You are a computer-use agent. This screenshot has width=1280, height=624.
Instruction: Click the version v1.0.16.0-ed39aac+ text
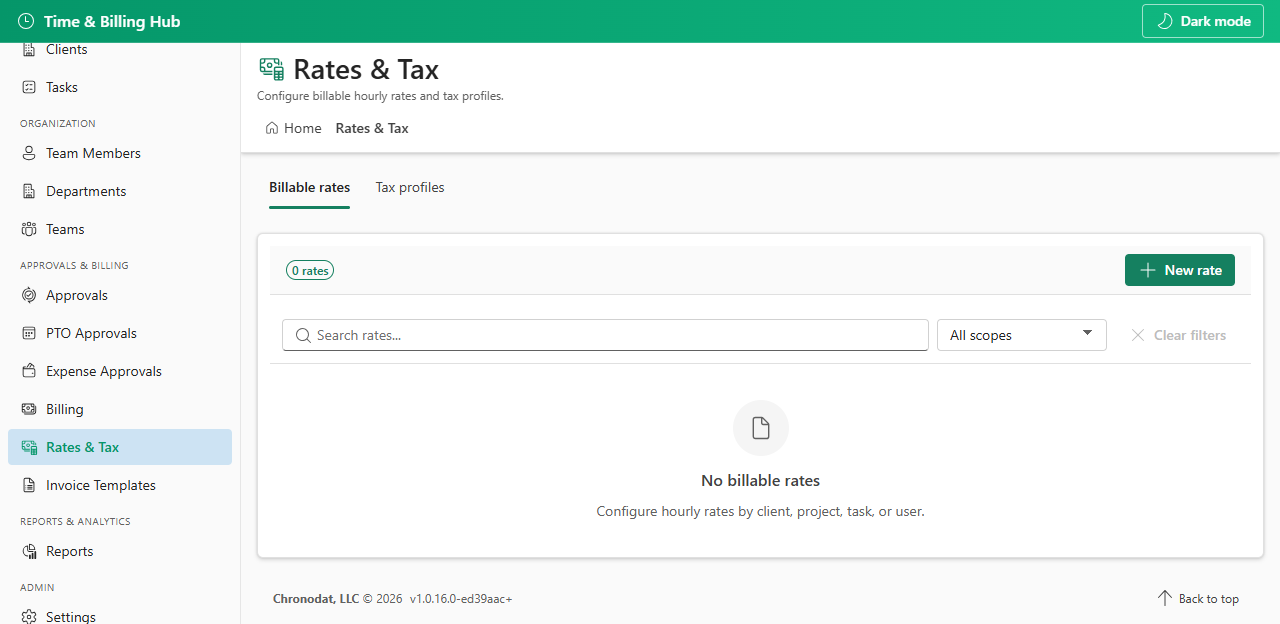pos(461,598)
